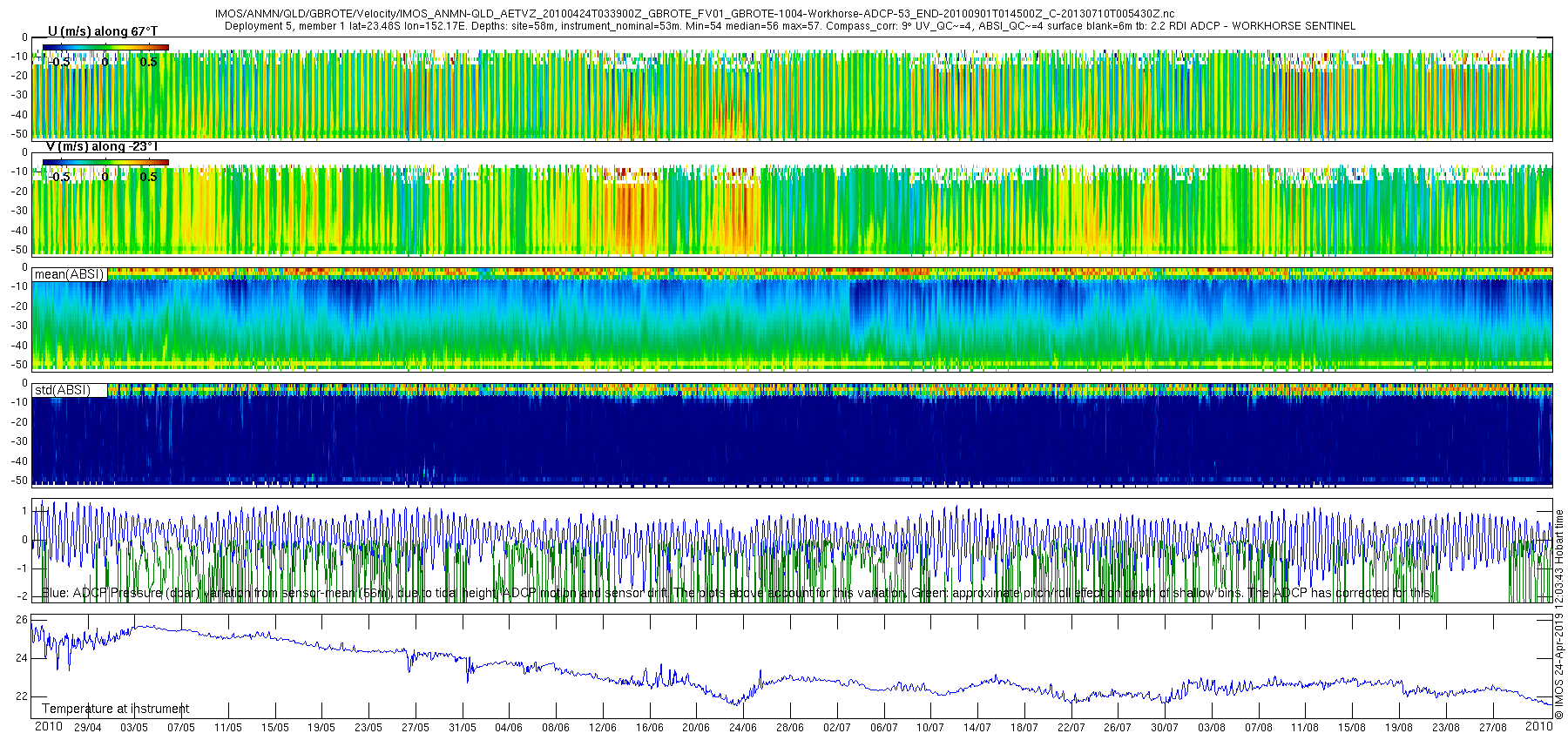Click the left '2010' year label on axis
This screenshot has height=740, width=1568.
[x=48, y=726]
